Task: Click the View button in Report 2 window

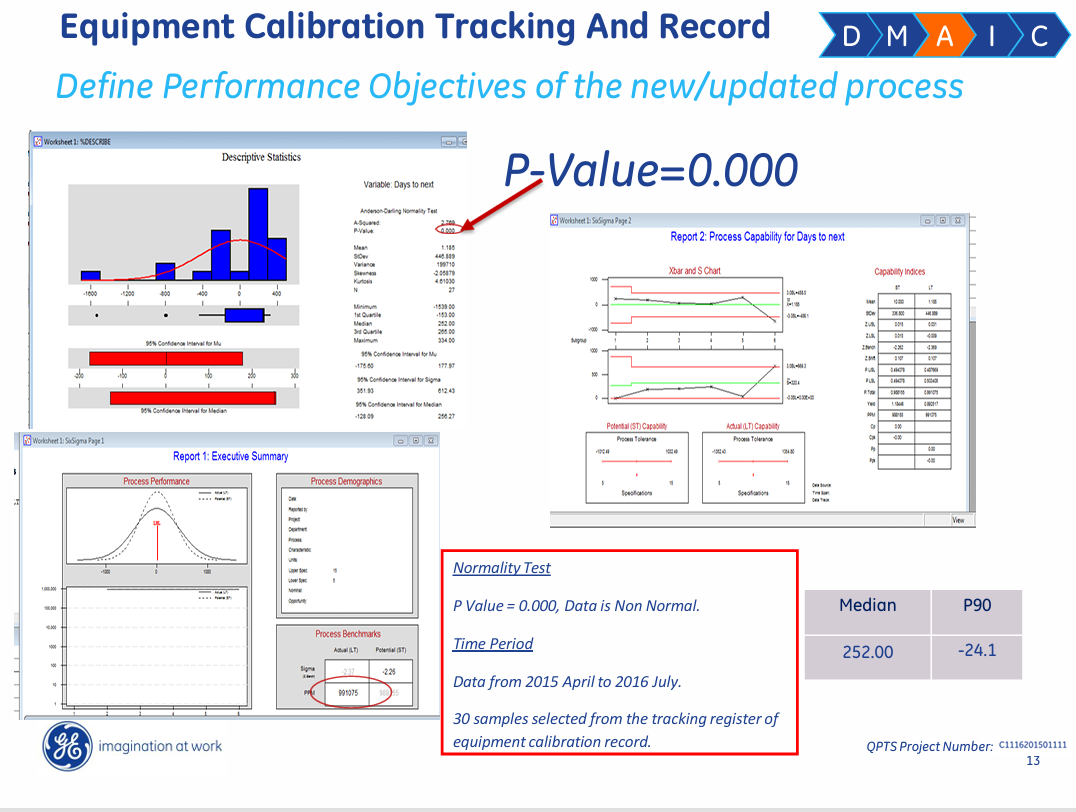Action: coord(958,520)
